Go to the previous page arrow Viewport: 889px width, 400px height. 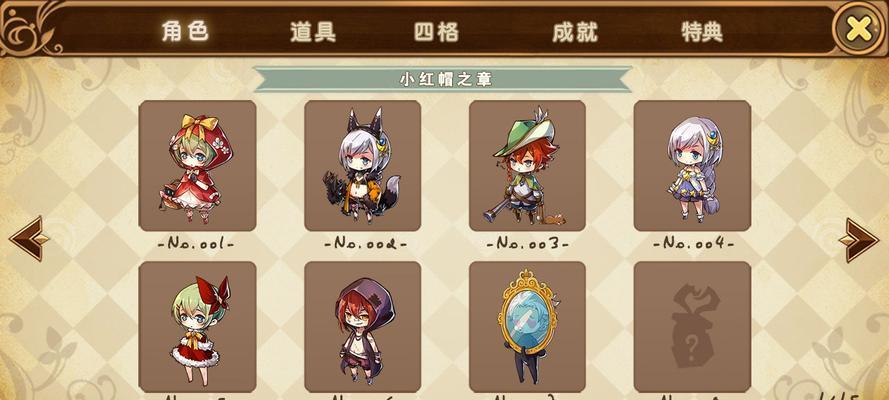tap(29, 239)
